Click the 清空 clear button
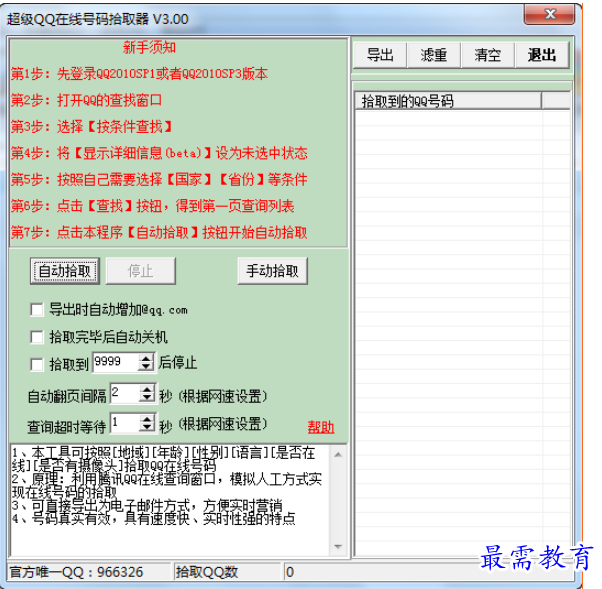 [x=488, y=55]
